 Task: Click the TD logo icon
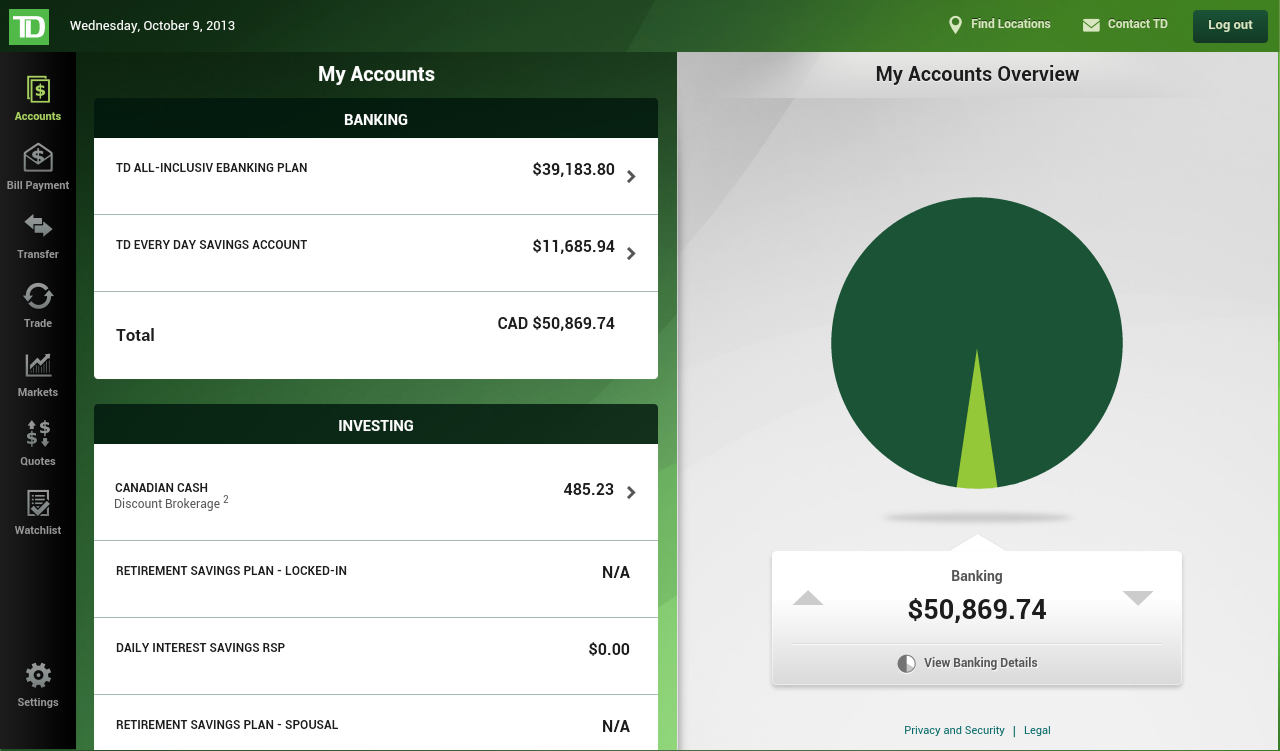tap(29, 25)
